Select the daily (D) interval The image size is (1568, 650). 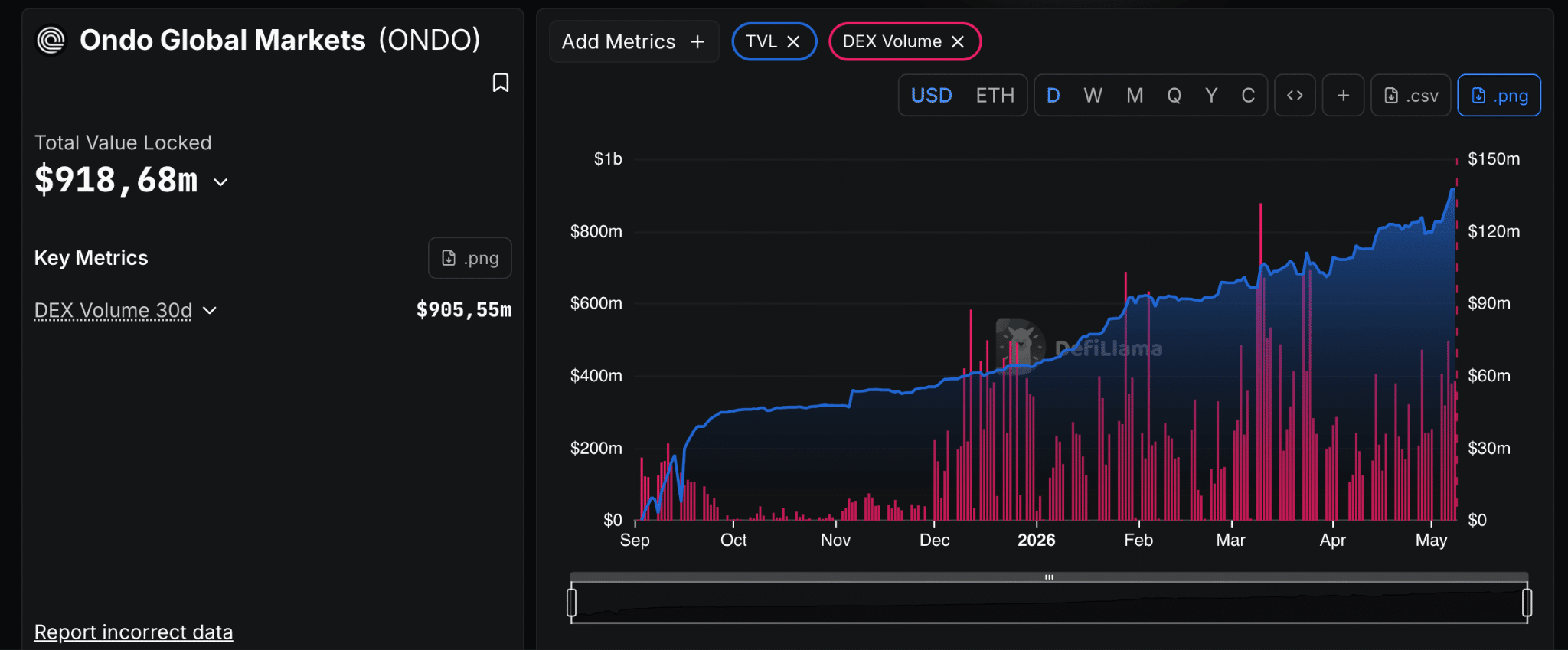point(1053,95)
